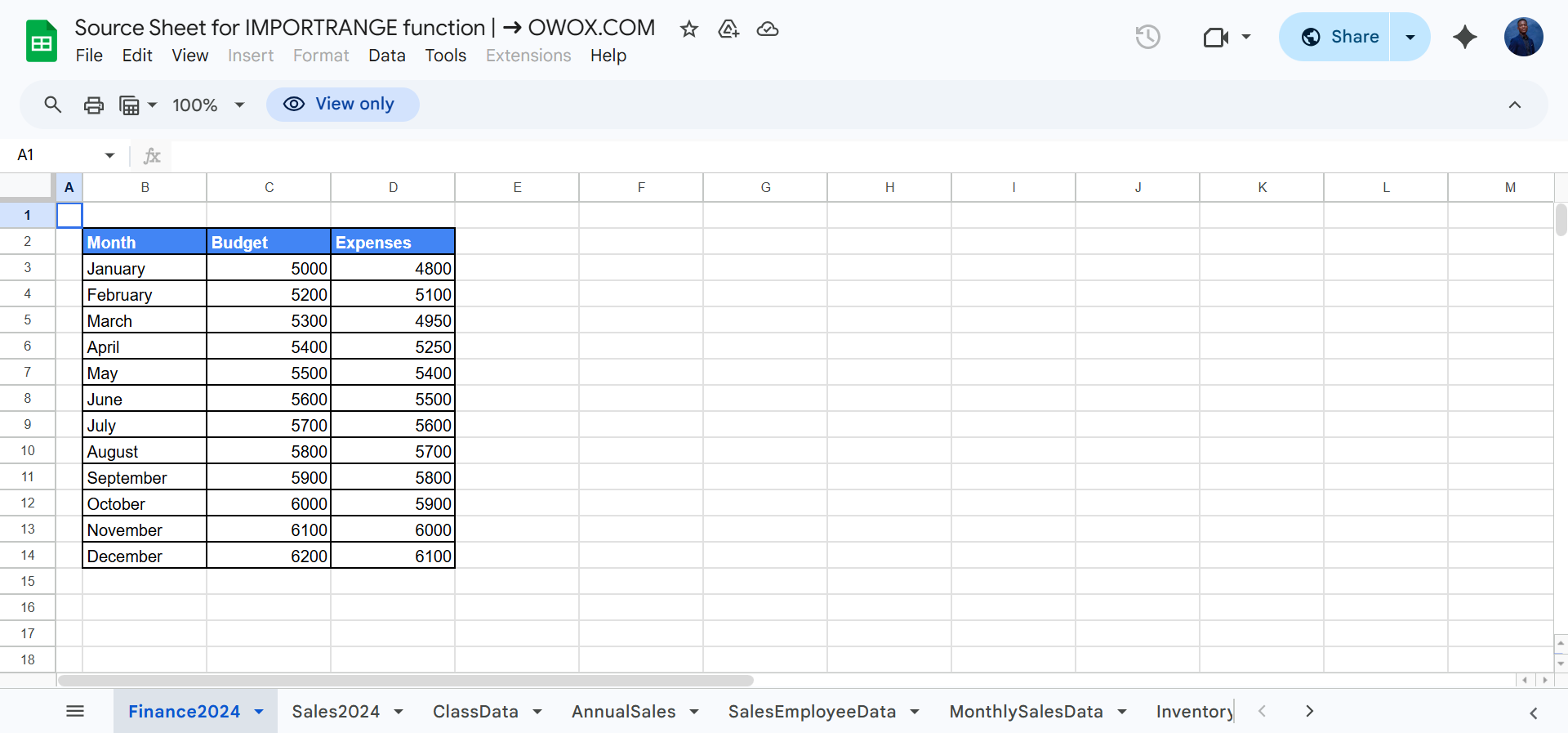Click the add to Drive icon
The width and height of the screenshot is (1568, 733).
pyautogui.click(x=728, y=29)
